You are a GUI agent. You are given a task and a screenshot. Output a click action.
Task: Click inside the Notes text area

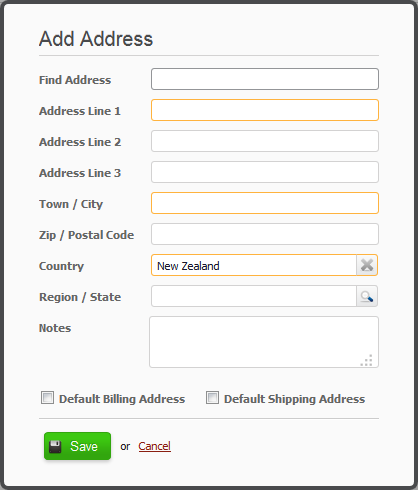tap(264, 342)
